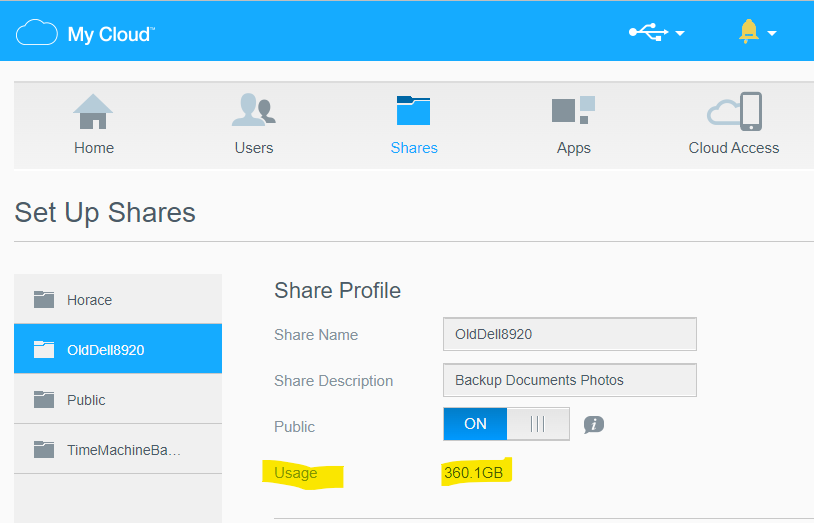The image size is (814, 523).
Task: Click the Public share folder icon
Action: tap(44, 399)
